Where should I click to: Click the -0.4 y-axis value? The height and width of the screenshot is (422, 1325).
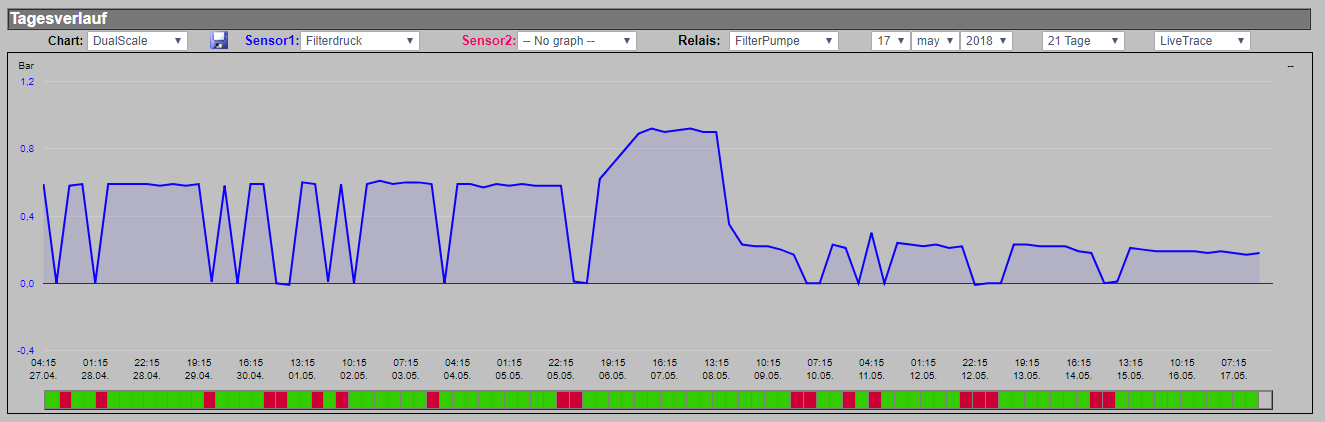27,351
